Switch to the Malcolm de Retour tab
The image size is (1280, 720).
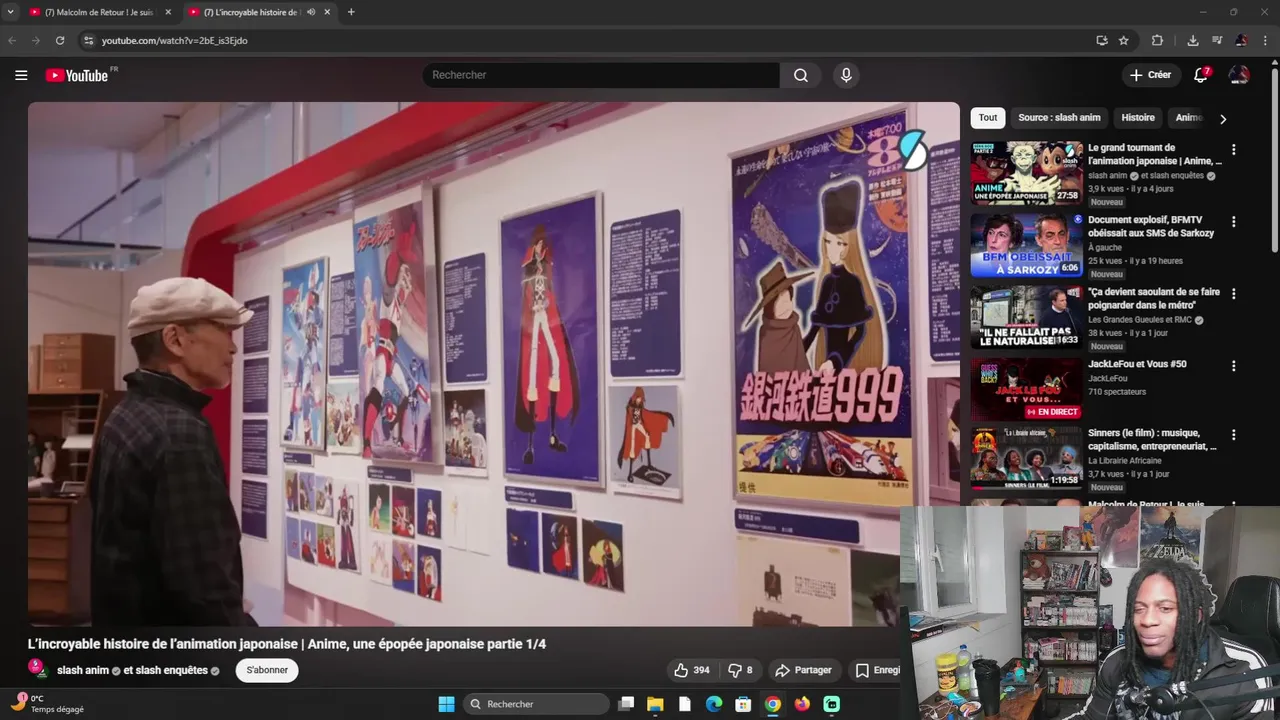100,12
